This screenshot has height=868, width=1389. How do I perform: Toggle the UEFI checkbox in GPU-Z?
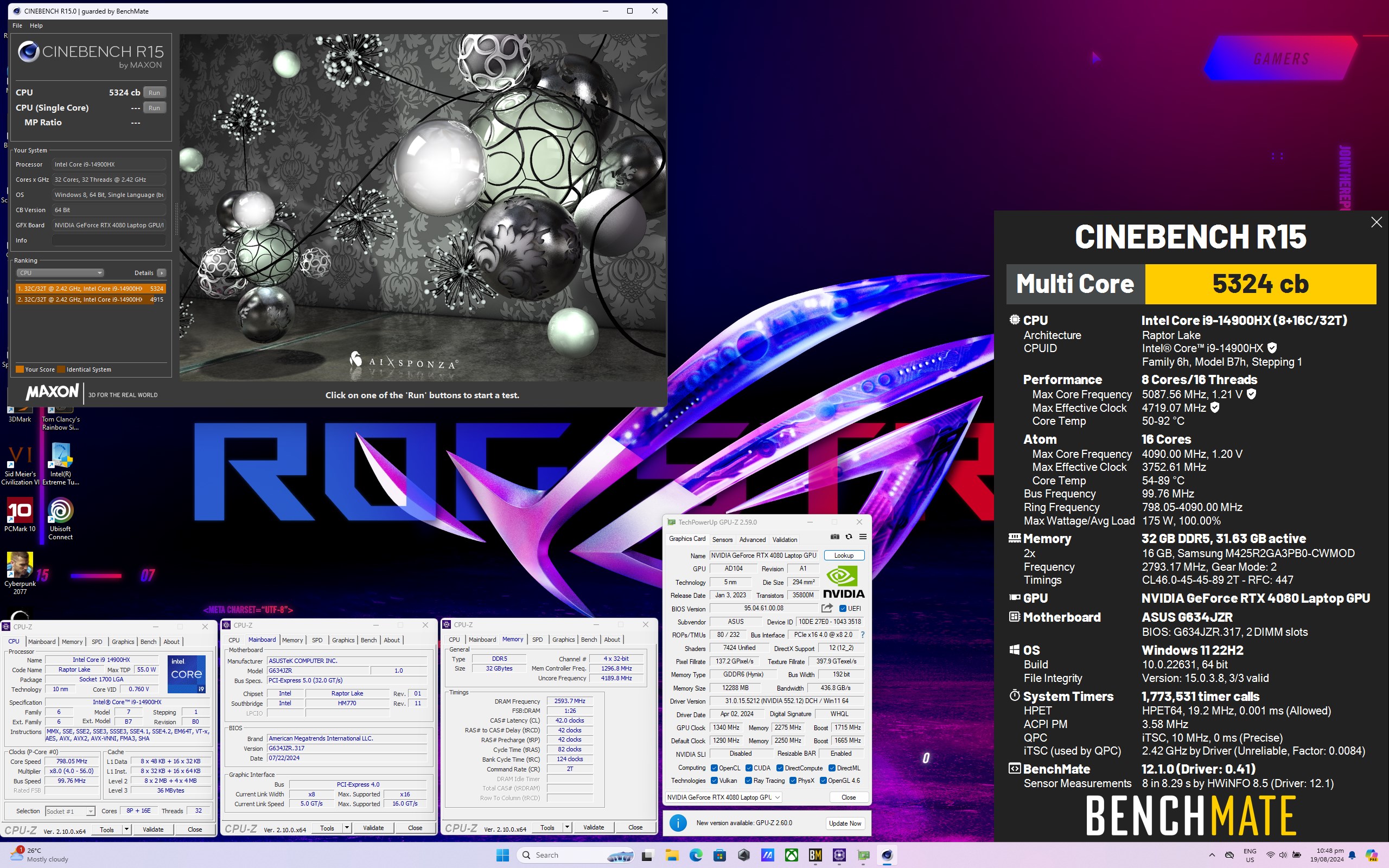(x=843, y=609)
